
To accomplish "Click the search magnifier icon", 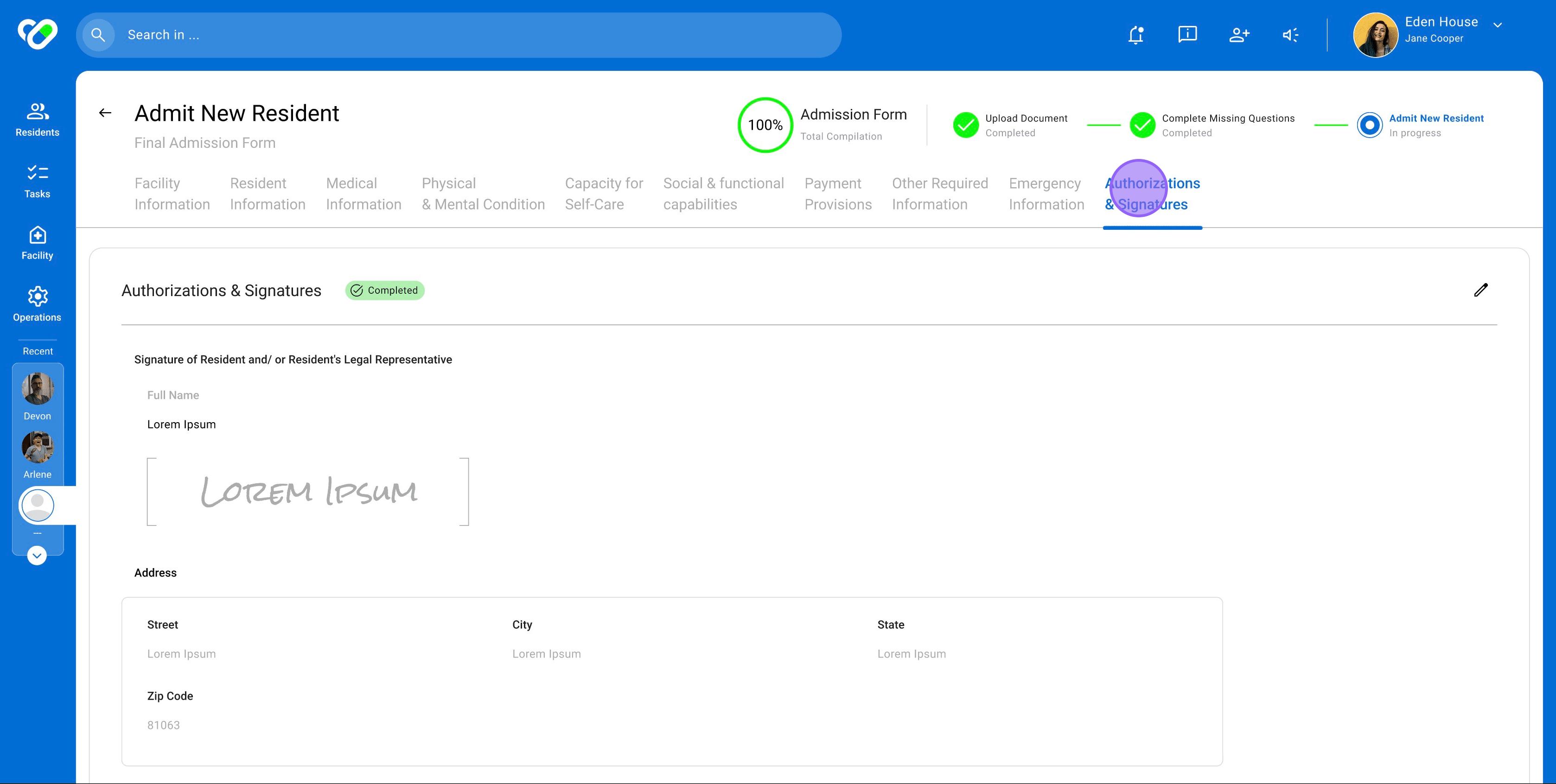I will pyautogui.click(x=98, y=35).
